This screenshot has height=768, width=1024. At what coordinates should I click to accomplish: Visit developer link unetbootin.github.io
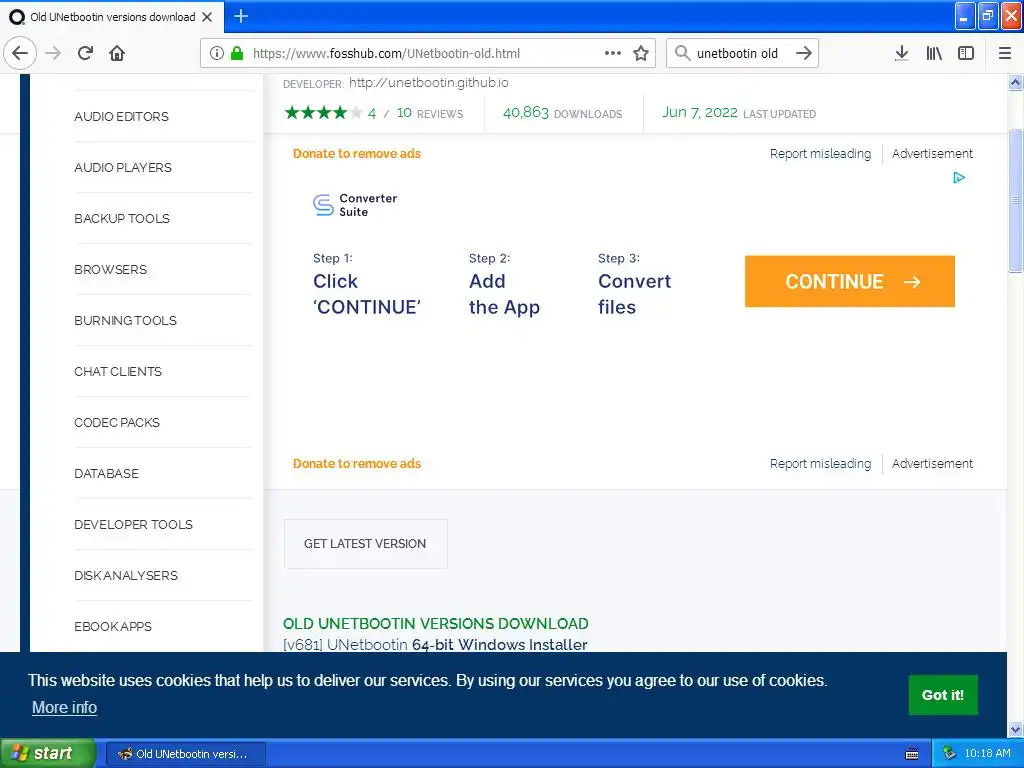pyautogui.click(x=428, y=82)
